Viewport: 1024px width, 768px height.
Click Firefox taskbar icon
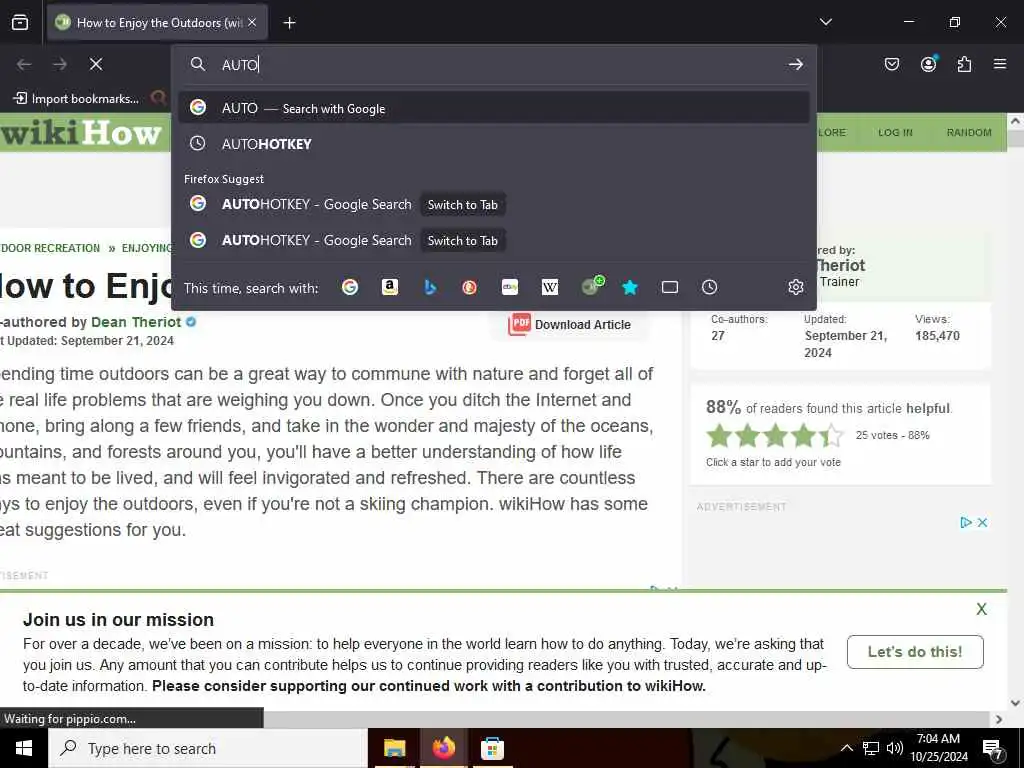(x=443, y=748)
